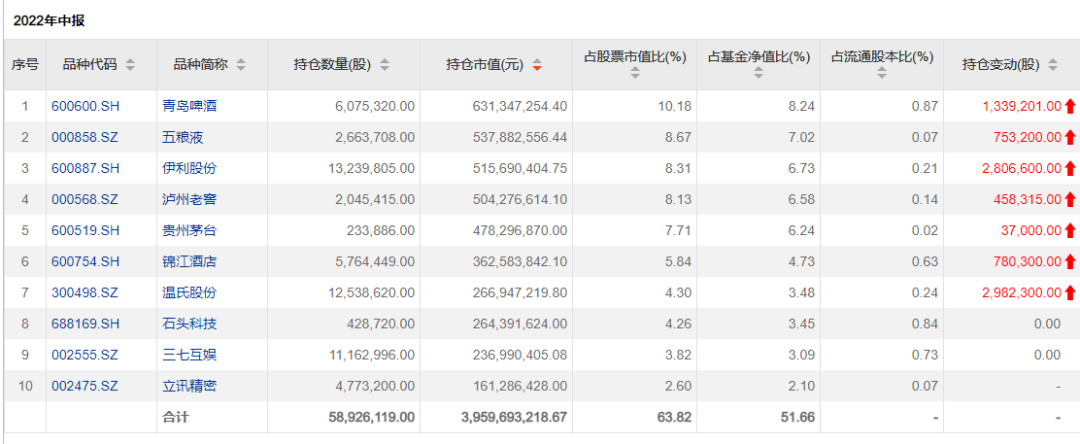Select position change 1,339,201.00

tap(1023, 106)
